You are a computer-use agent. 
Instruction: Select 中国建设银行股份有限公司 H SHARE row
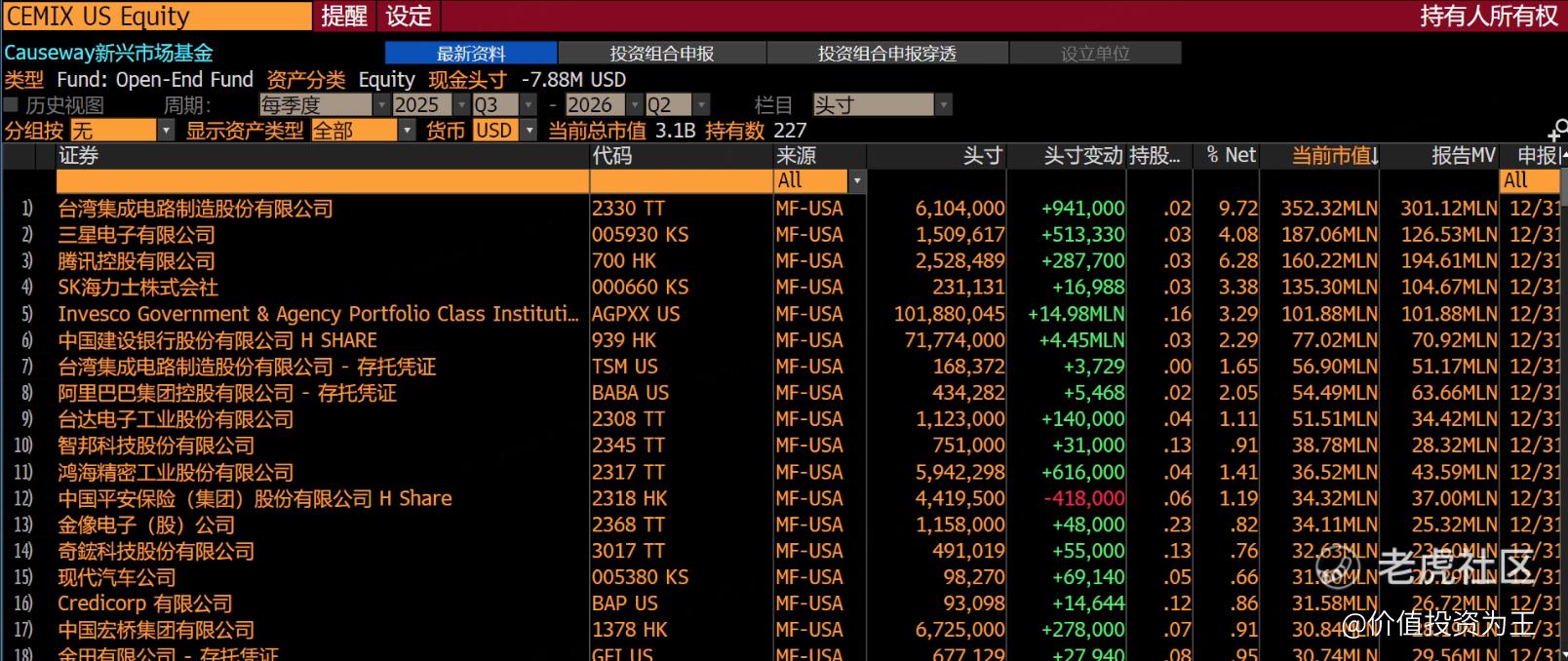217,339
